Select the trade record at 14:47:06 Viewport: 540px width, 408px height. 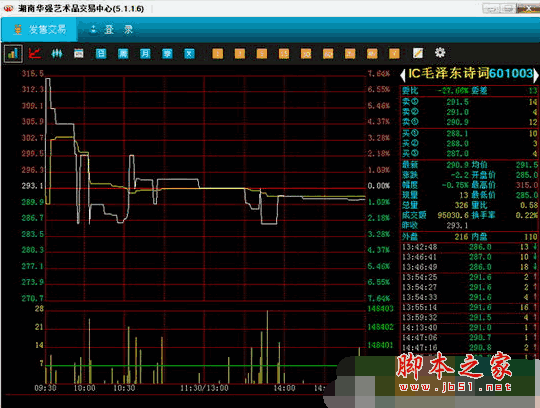(469, 338)
